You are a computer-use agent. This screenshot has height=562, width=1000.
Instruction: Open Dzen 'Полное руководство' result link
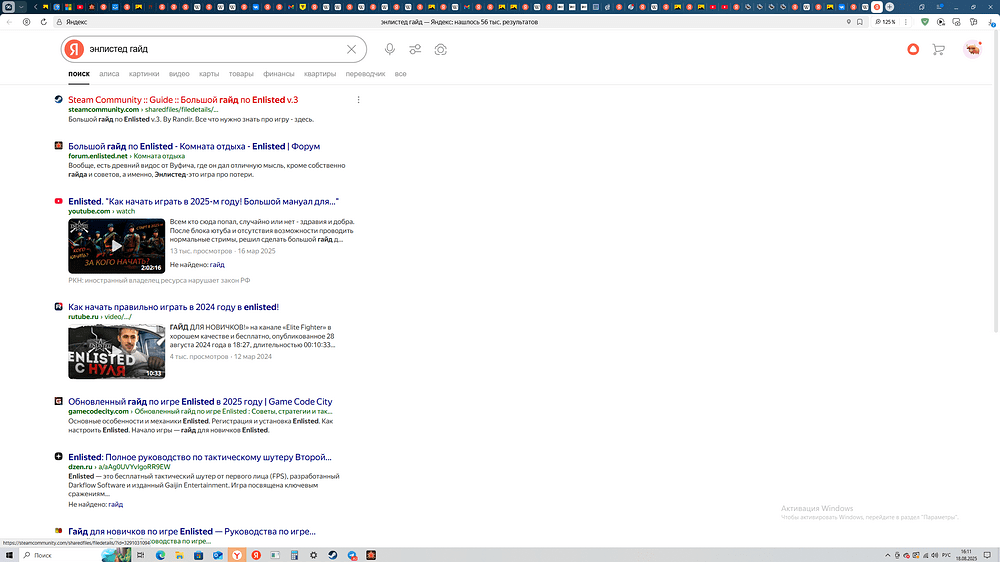pos(200,457)
